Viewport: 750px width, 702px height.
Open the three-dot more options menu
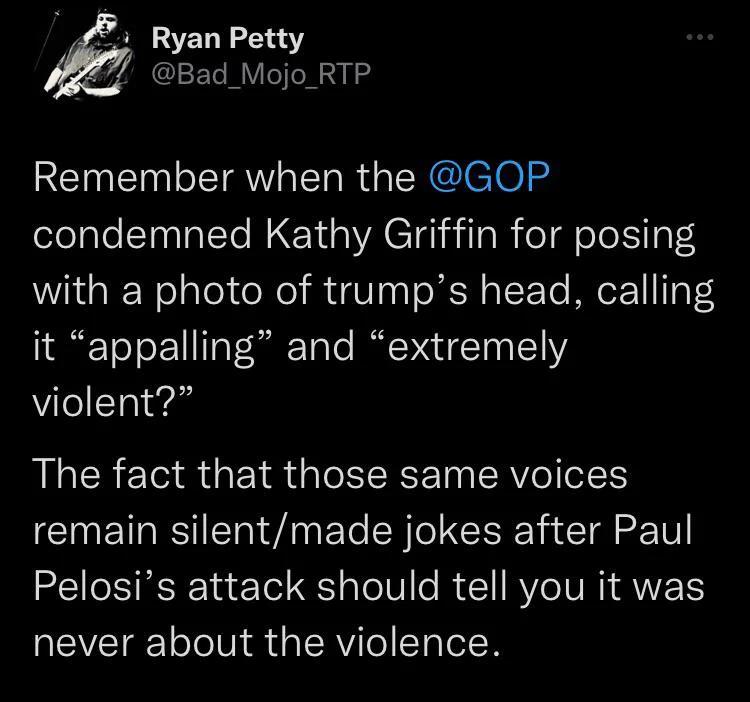click(700, 37)
